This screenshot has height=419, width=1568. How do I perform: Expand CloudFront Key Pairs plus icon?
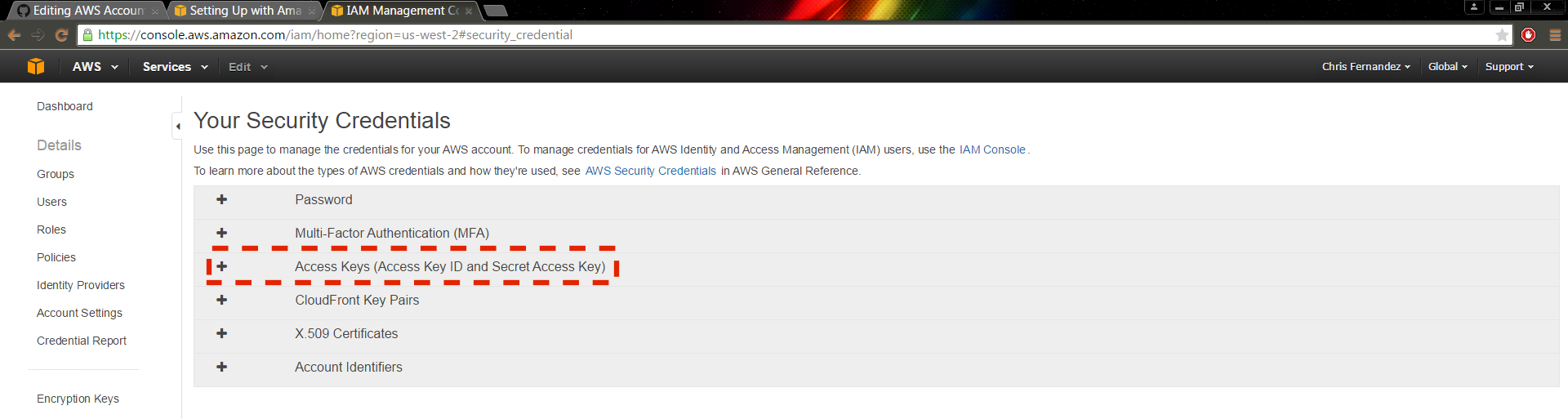click(221, 301)
